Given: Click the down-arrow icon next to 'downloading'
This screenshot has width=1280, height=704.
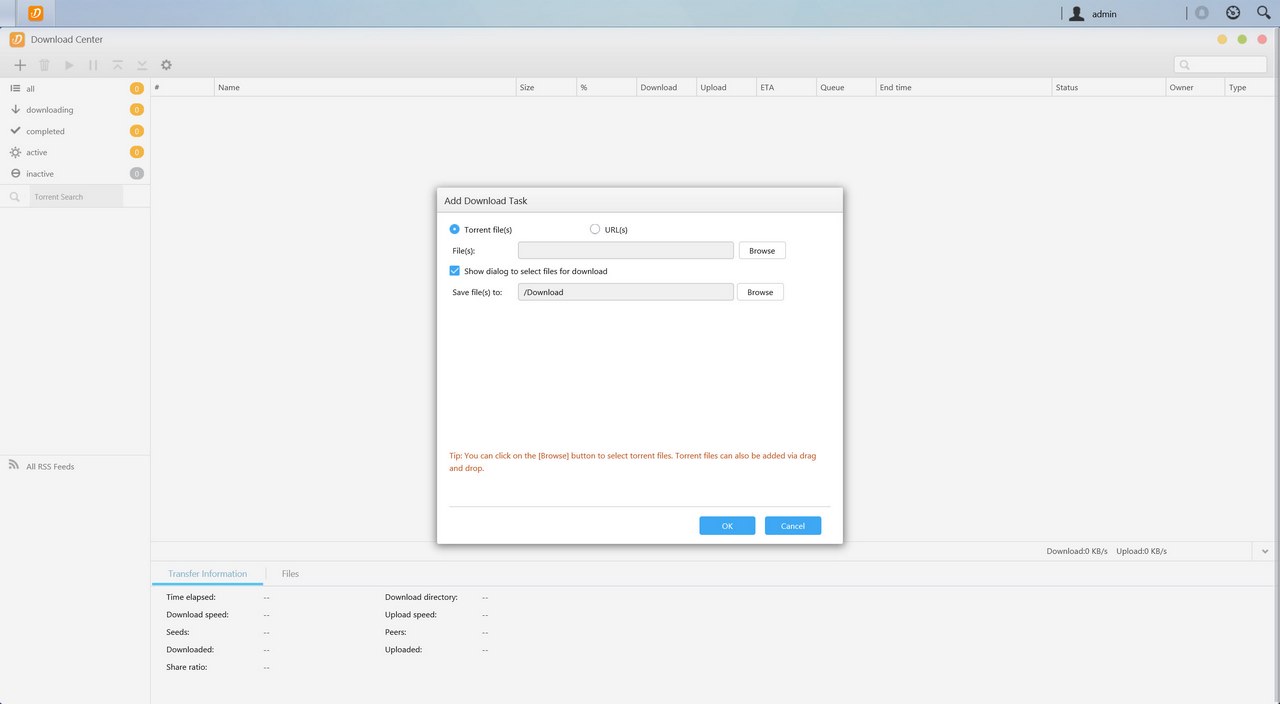Looking at the screenshot, I should click(15, 109).
